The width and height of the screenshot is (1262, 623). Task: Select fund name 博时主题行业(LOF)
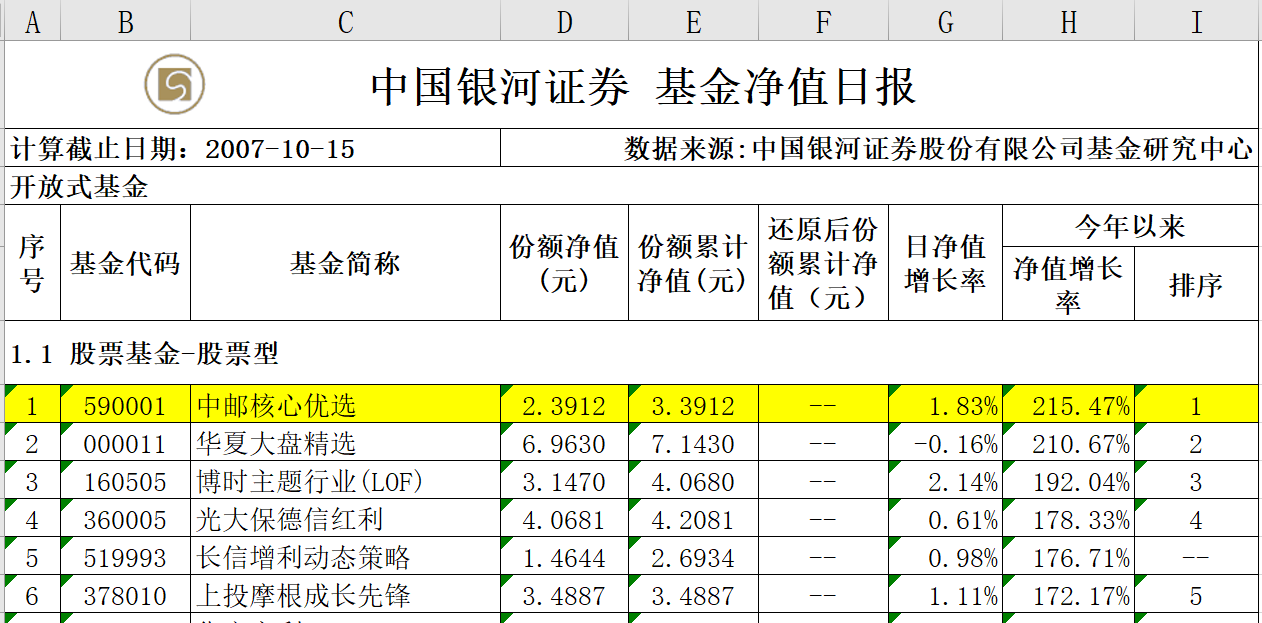(345, 481)
